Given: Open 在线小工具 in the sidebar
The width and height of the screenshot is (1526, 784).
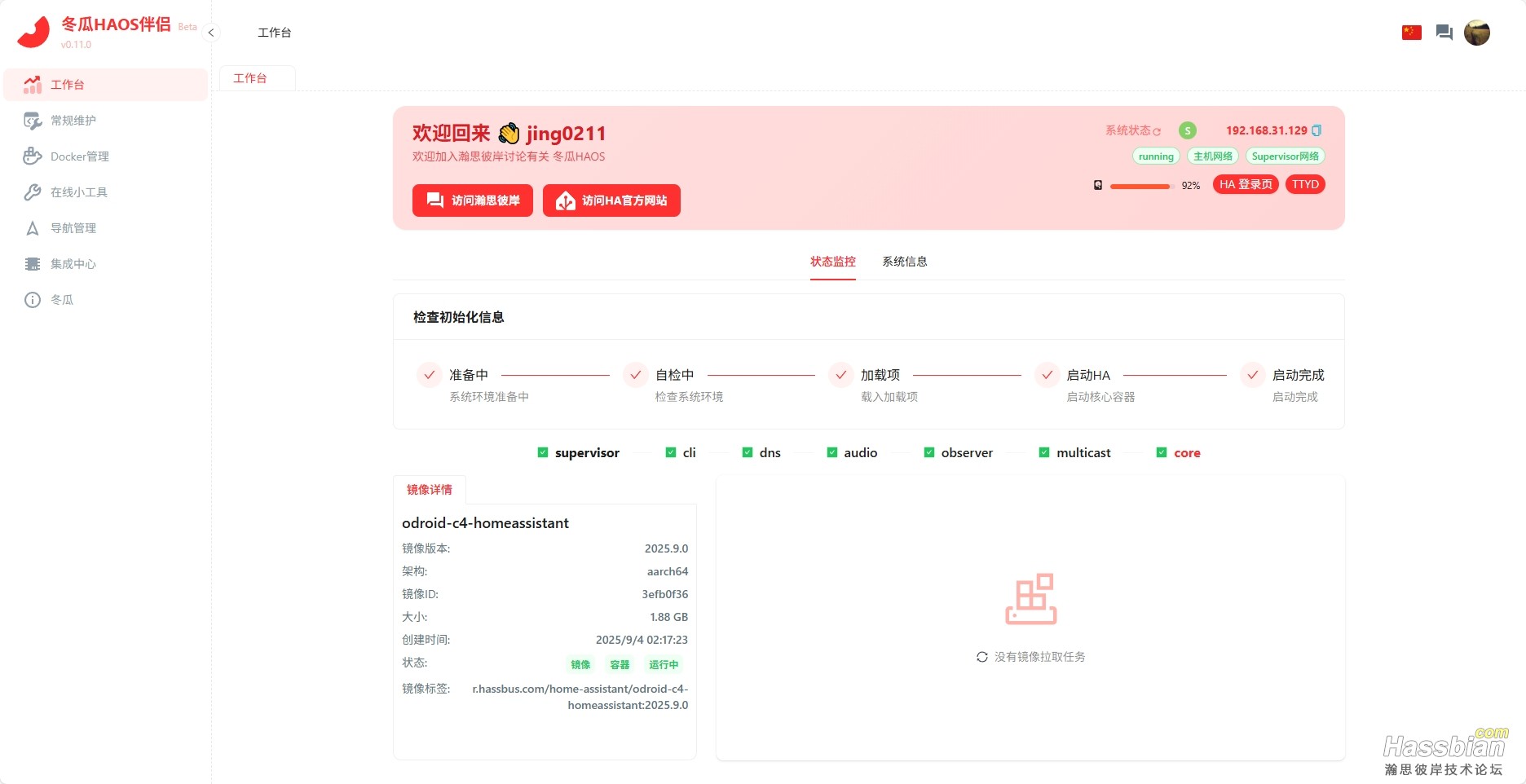Looking at the screenshot, I should (106, 192).
